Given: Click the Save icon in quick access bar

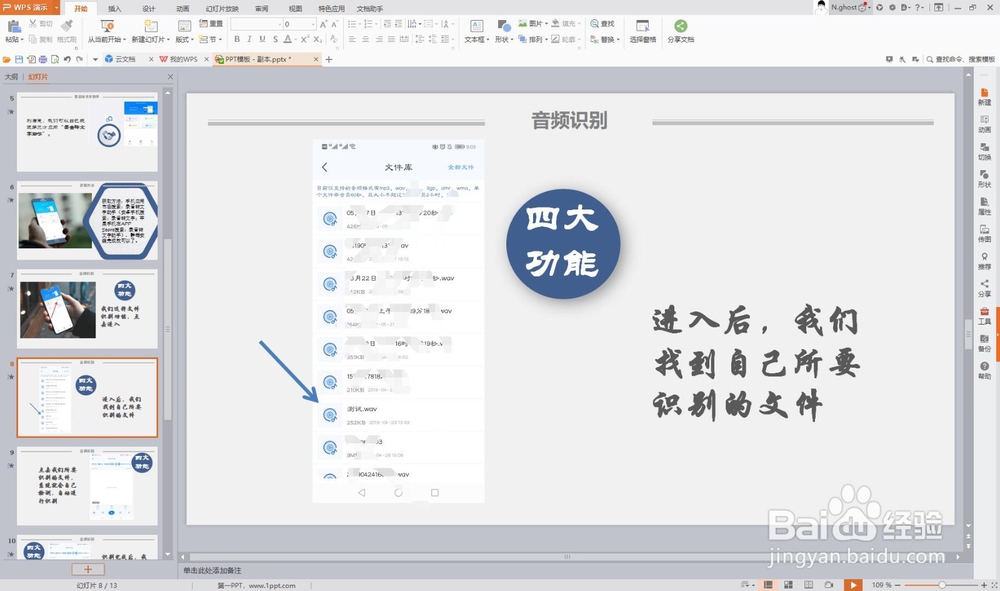Looking at the screenshot, I should tap(18, 59).
